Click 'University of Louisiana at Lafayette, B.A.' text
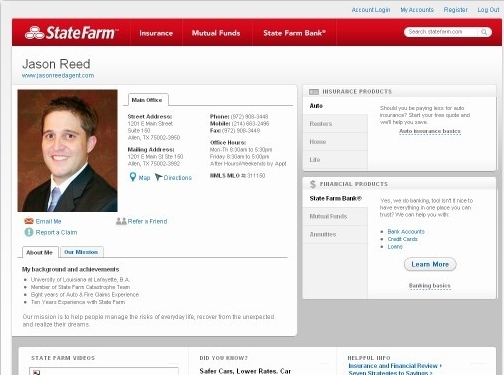Screen dimensions: 504x375 [80, 279]
